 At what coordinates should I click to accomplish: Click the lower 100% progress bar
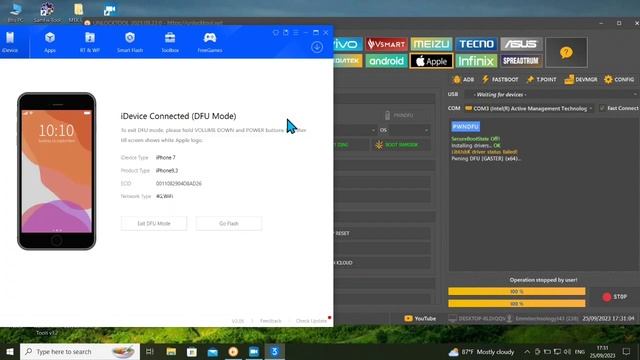[516, 303]
